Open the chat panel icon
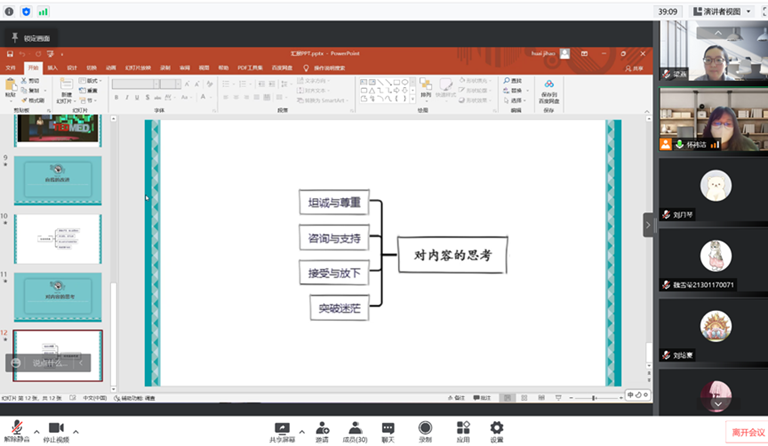This screenshot has width=768, height=446. tap(388, 428)
